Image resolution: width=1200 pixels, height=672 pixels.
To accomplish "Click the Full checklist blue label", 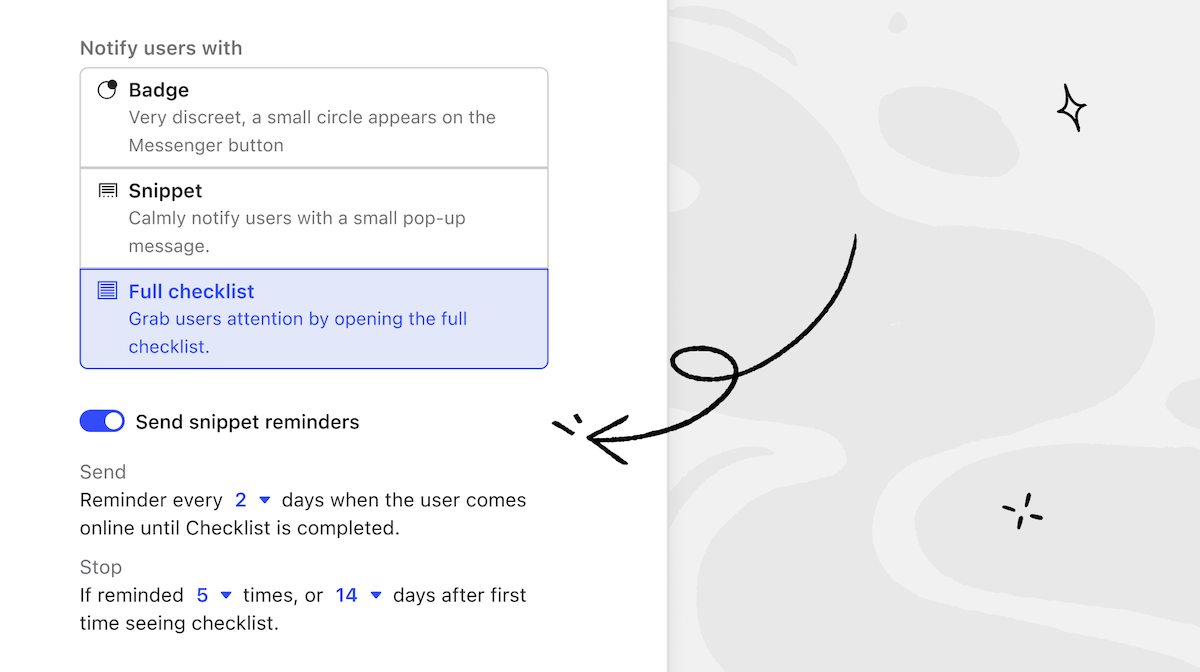I will pyautogui.click(x=191, y=291).
